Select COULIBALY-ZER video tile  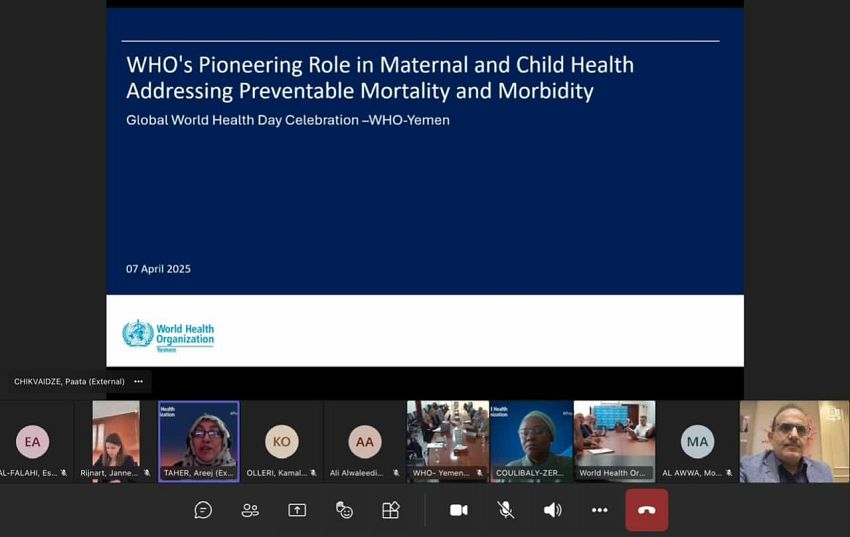tap(530, 440)
